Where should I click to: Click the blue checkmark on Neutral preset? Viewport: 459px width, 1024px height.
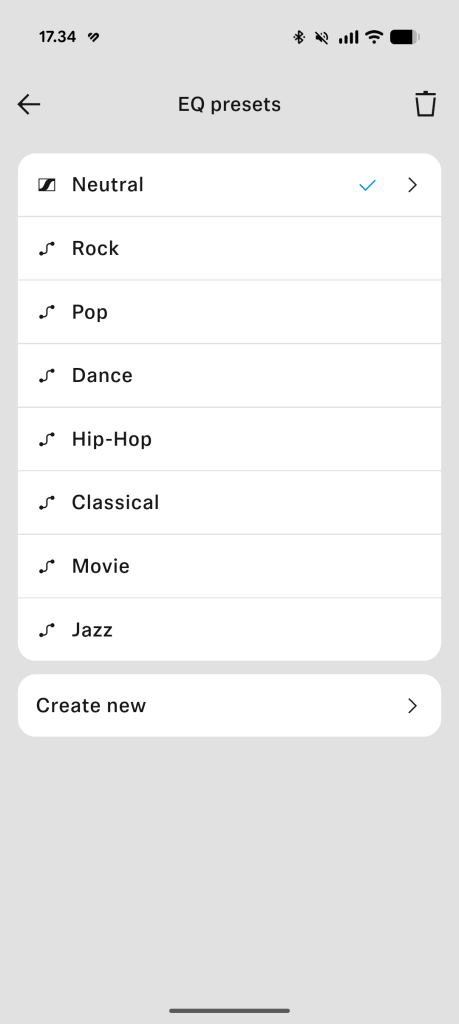(x=368, y=185)
